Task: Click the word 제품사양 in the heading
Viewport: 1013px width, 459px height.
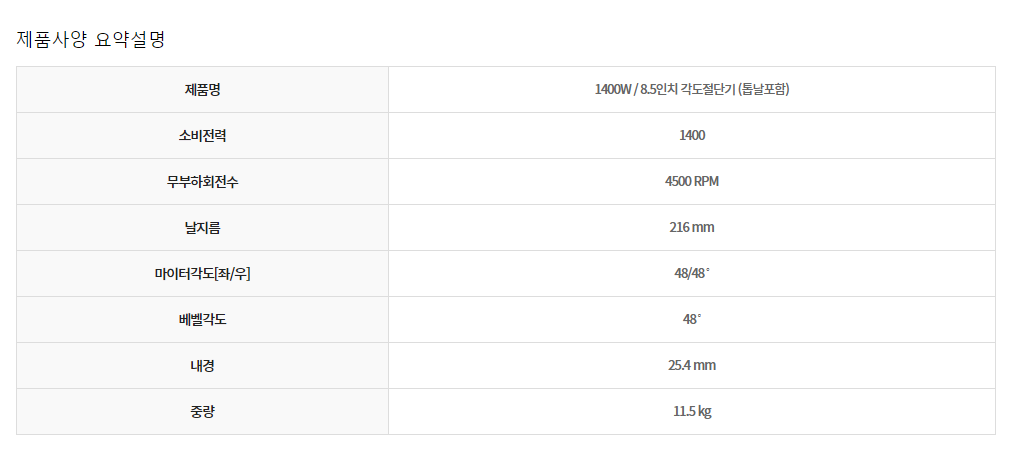Action: pyautogui.click(x=50, y=40)
